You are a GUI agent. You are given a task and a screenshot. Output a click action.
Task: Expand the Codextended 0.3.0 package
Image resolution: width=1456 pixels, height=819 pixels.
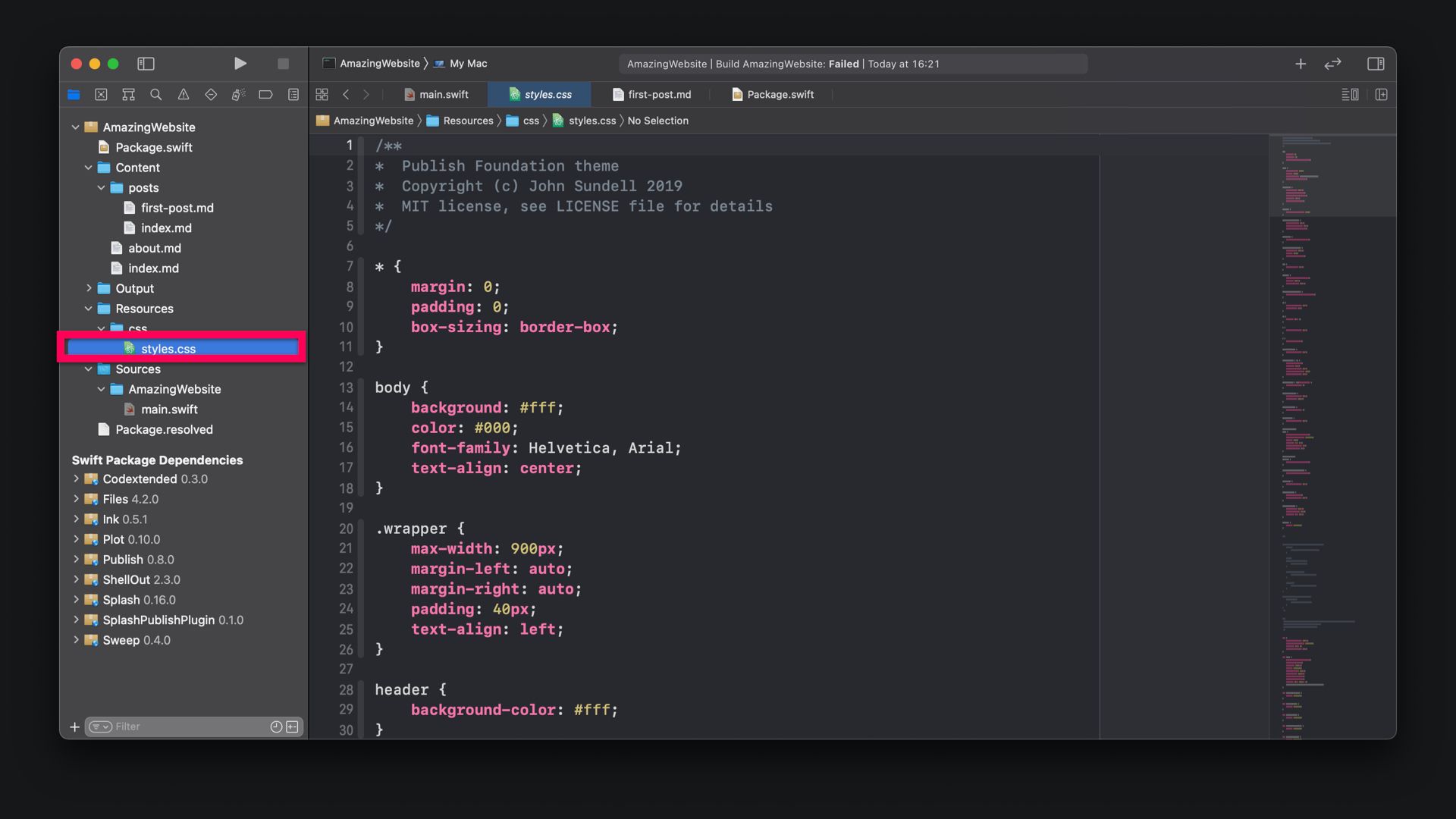click(76, 479)
